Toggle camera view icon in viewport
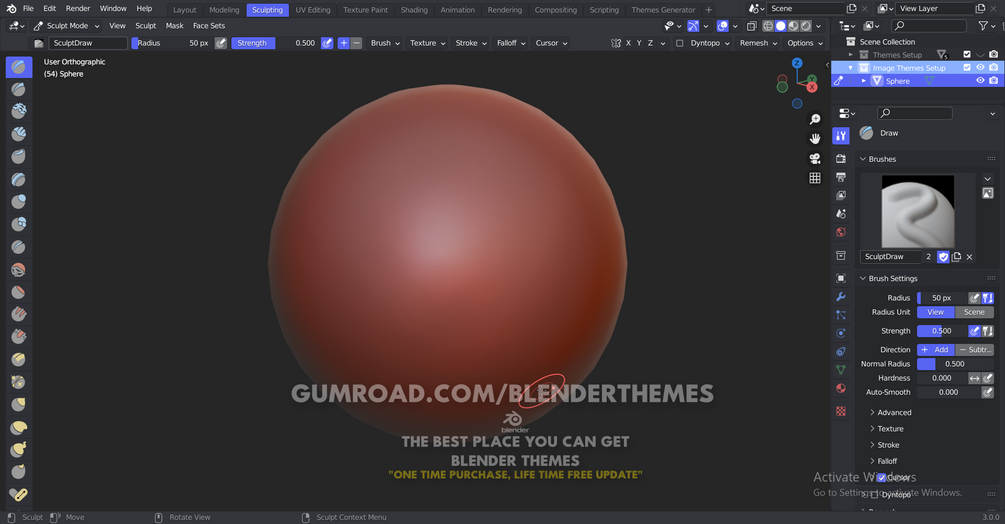 pos(815,158)
